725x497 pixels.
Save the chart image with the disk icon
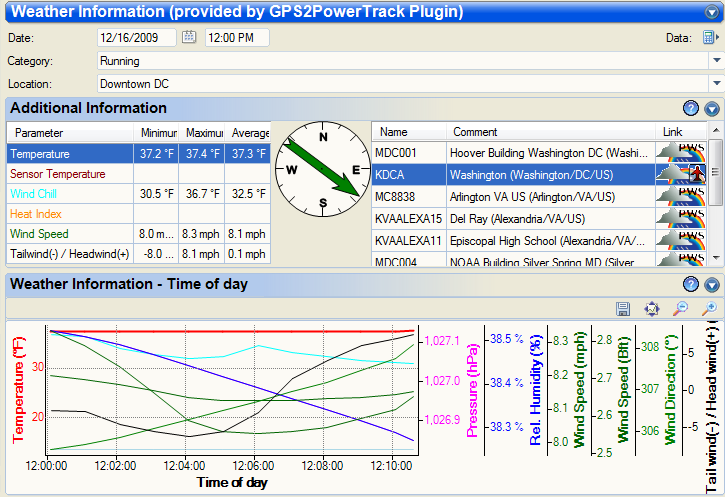(623, 308)
